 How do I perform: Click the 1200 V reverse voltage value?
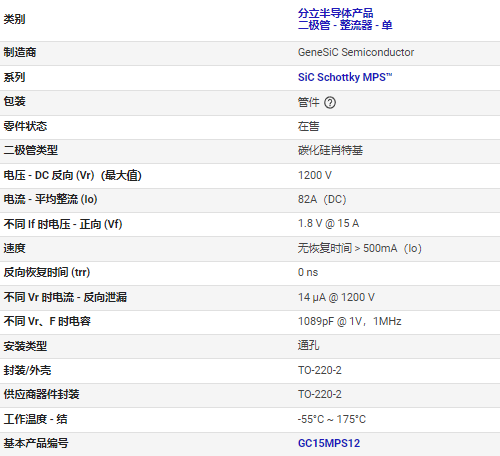point(315,175)
